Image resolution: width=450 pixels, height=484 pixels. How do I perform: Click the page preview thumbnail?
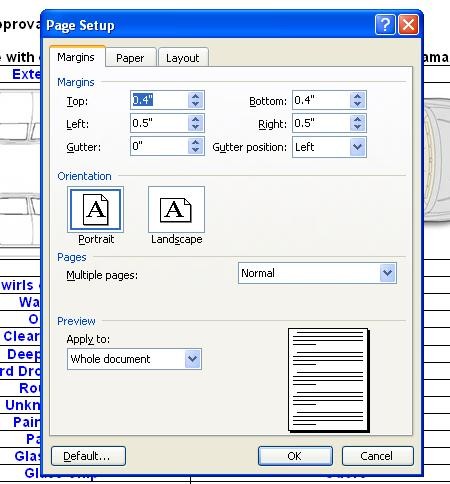pyautogui.click(x=329, y=380)
